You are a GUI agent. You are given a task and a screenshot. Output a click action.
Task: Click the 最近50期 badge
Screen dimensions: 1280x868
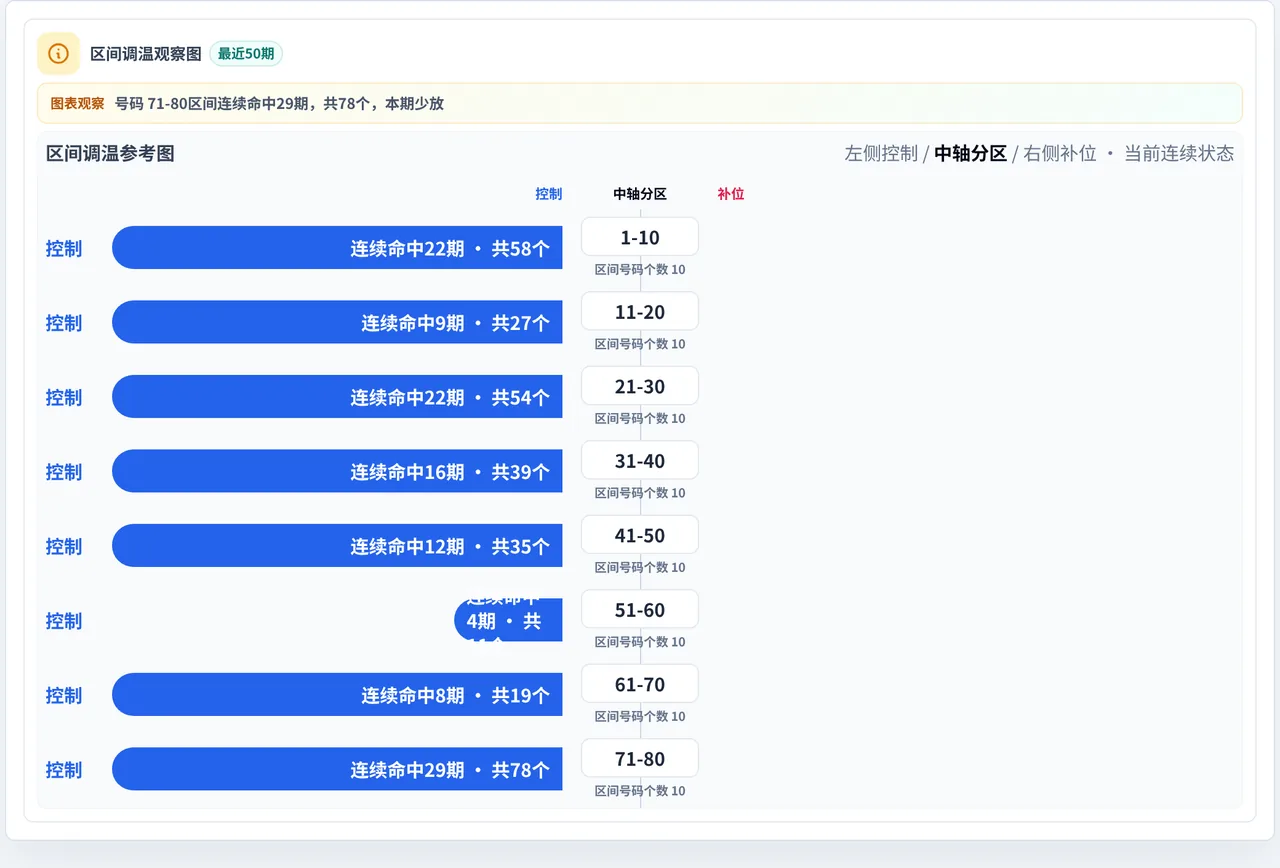[246, 53]
